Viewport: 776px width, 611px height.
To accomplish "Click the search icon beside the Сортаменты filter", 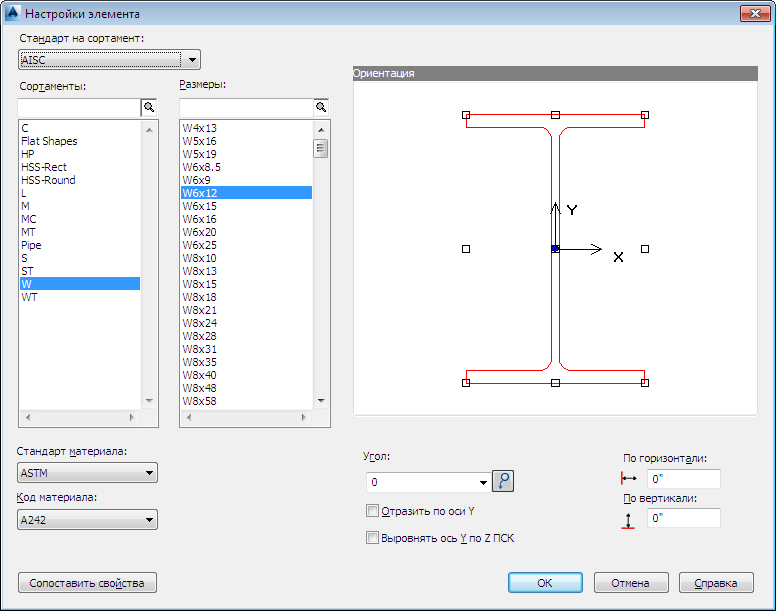I will click(x=149, y=107).
